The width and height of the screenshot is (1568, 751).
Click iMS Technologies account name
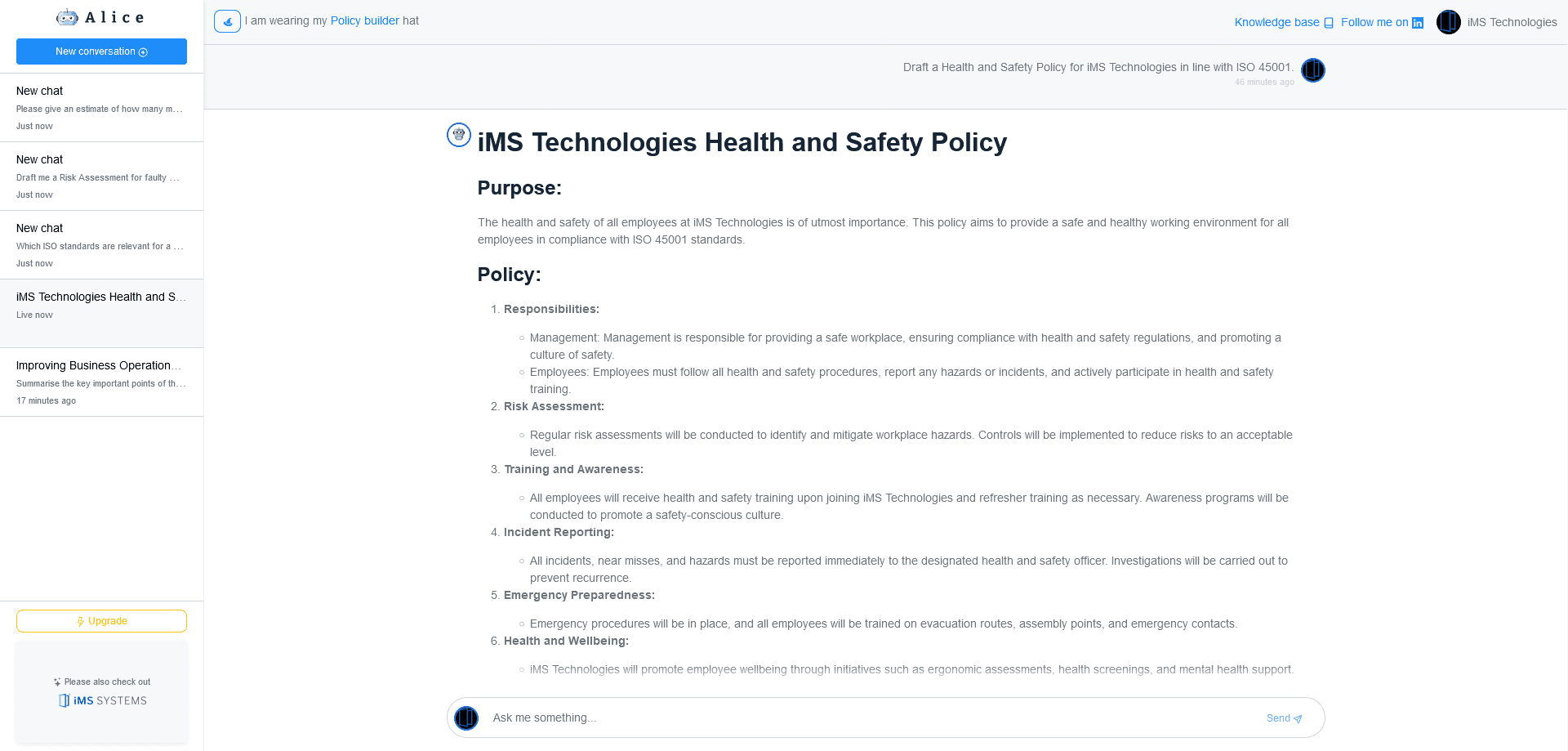pyautogui.click(x=1512, y=22)
